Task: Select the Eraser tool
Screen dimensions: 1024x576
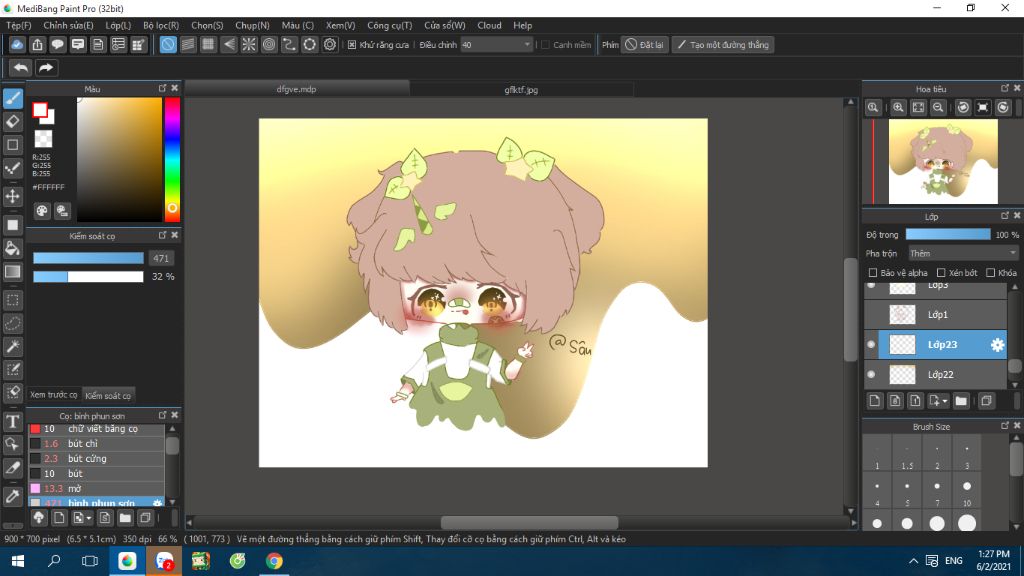Action: click(12, 121)
